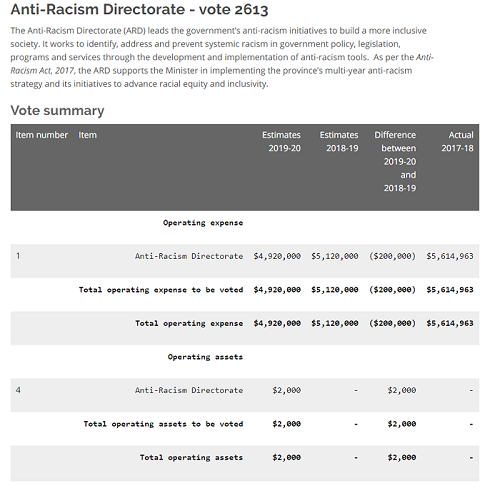Screen dimensions: 500x493
Task: Click the Operating assets section label
Action: pyautogui.click(x=205, y=357)
